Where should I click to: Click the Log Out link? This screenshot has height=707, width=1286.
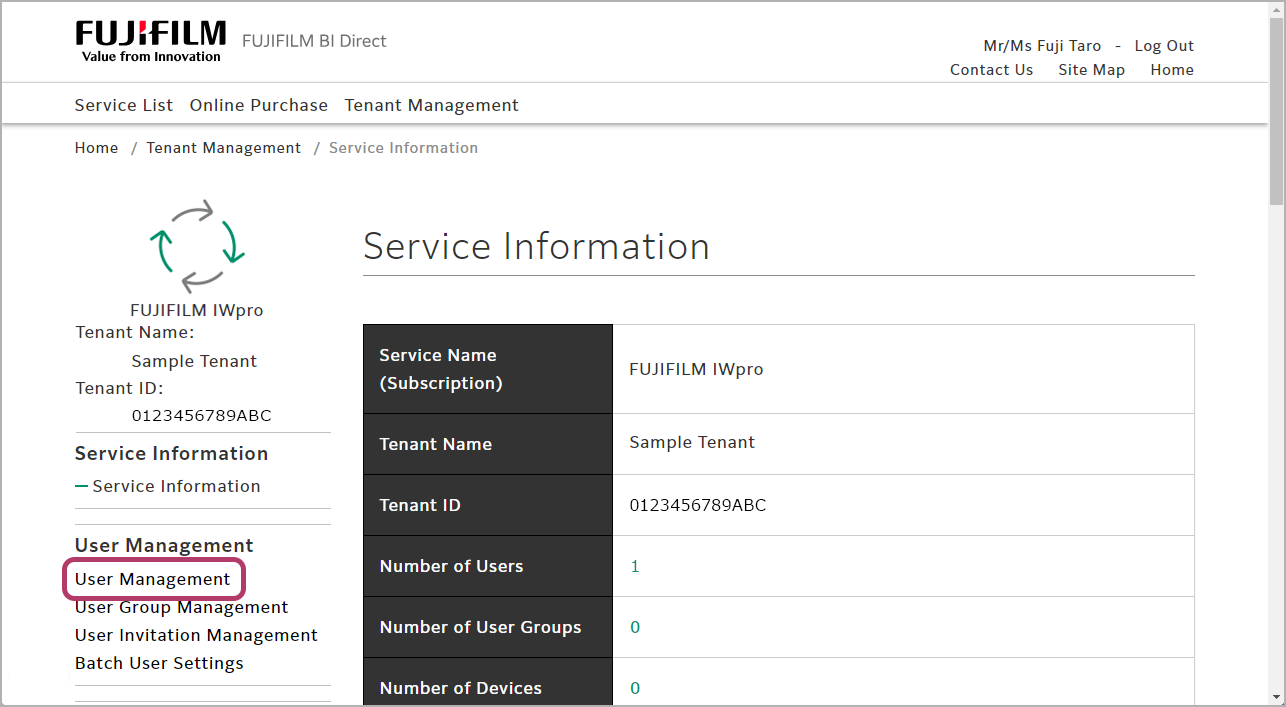point(1164,46)
